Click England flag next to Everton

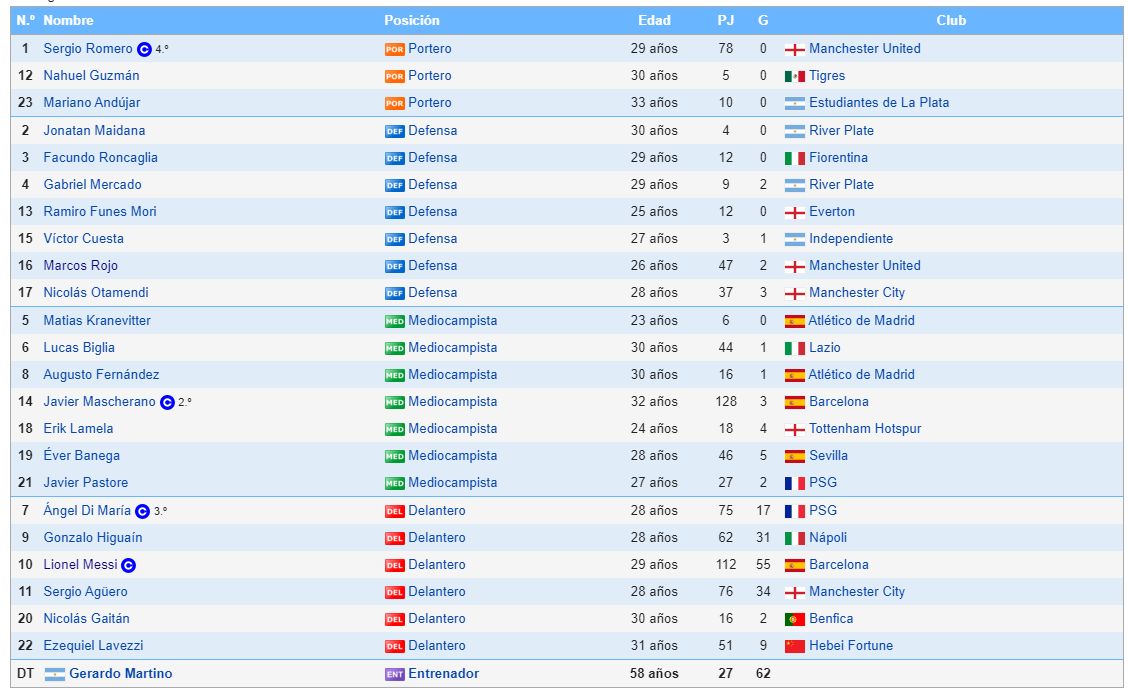click(x=794, y=212)
